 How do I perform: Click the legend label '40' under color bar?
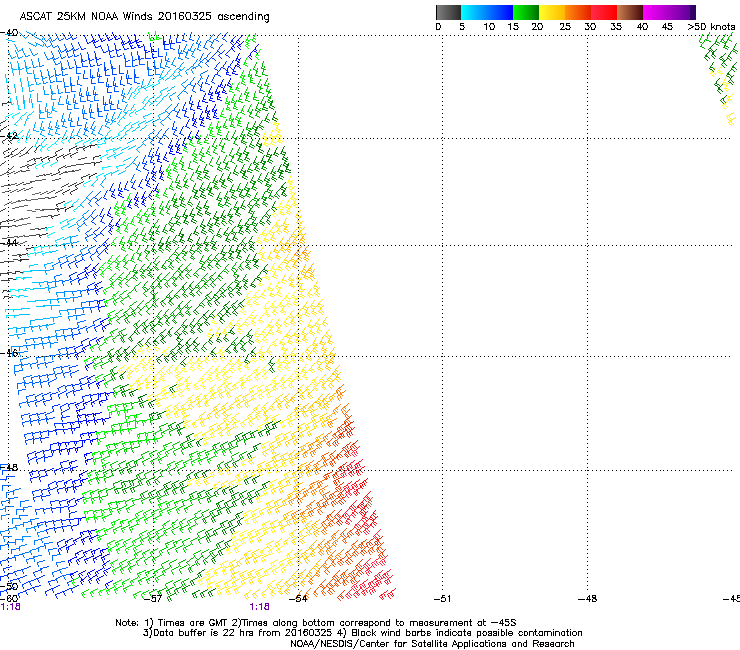(642, 27)
